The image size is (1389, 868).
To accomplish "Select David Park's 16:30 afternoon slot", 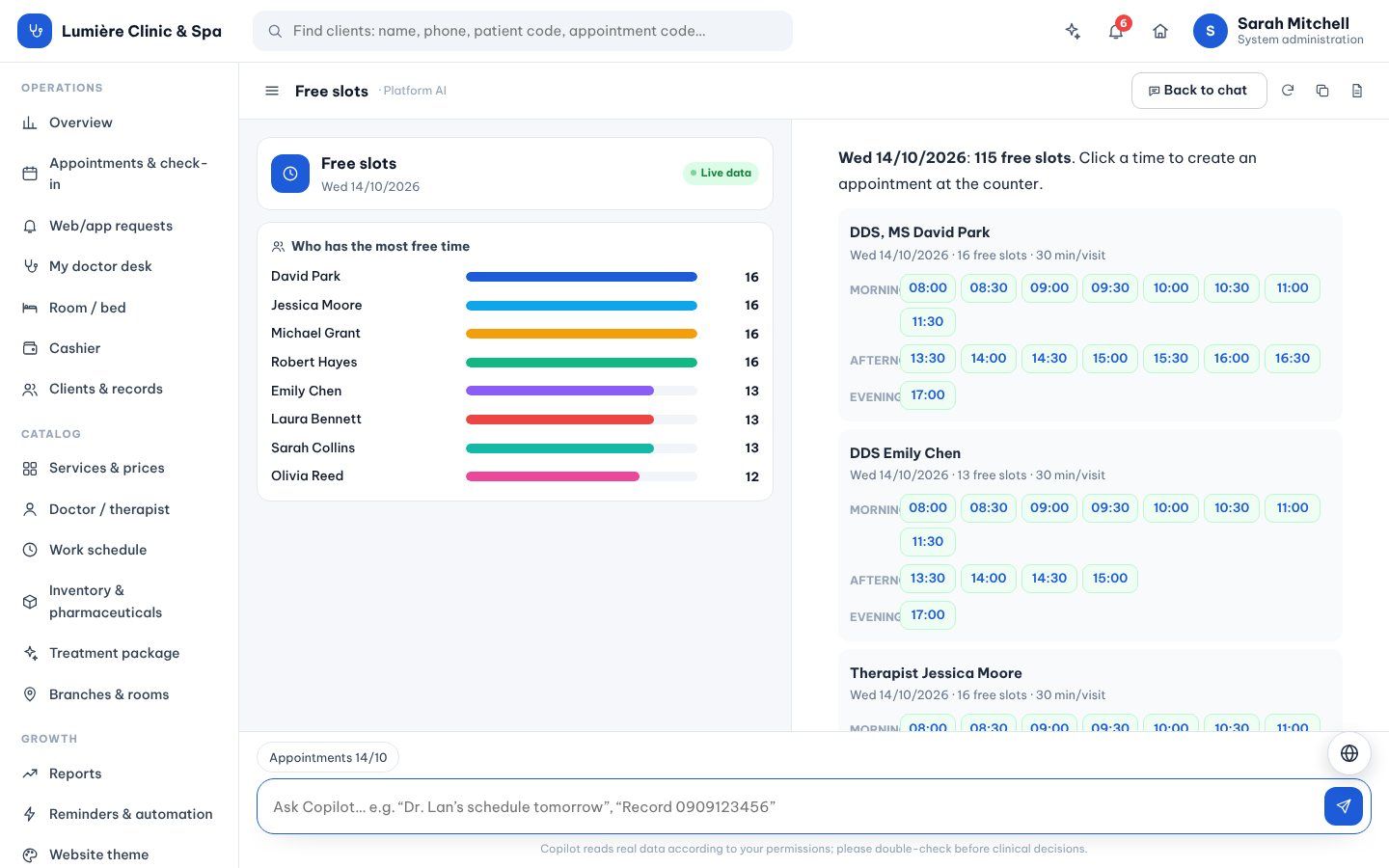I will [1293, 358].
